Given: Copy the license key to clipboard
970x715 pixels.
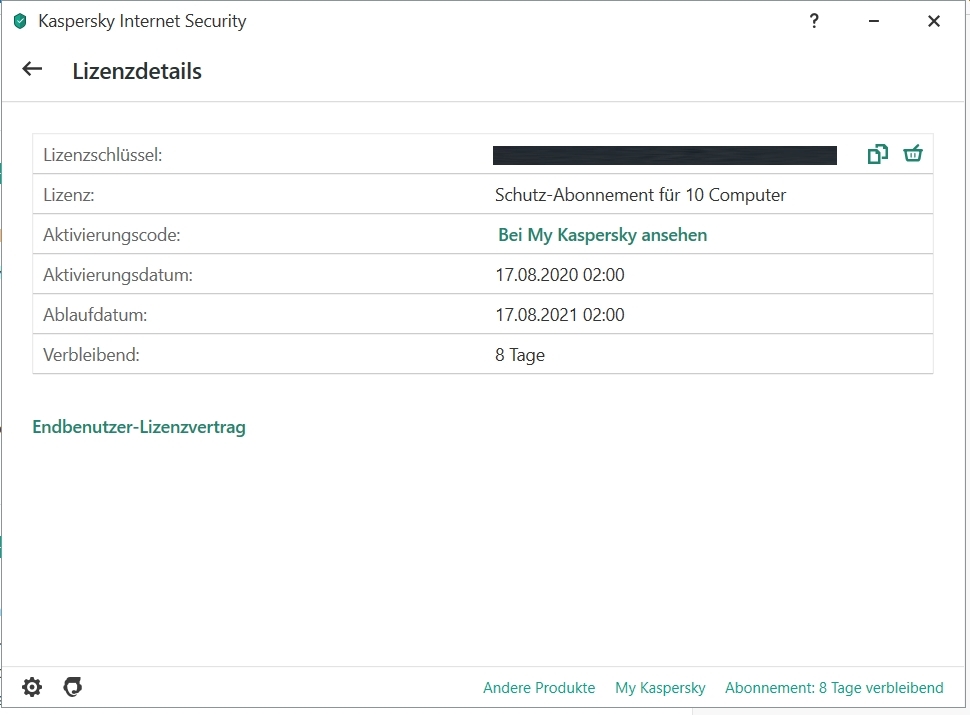Looking at the screenshot, I should pos(878,154).
